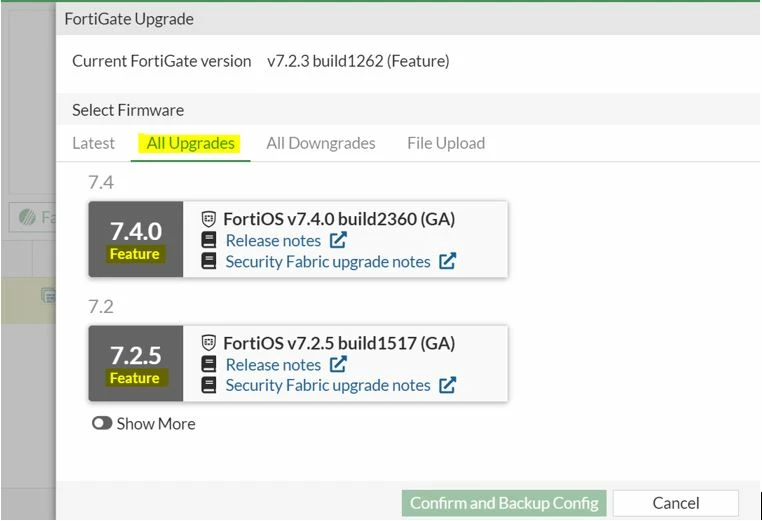Image resolution: width=762 pixels, height=521 pixels.
Task: Click book icon beside v7.4.0 Security Fabric notes
Action: pyautogui.click(x=208, y=261)
